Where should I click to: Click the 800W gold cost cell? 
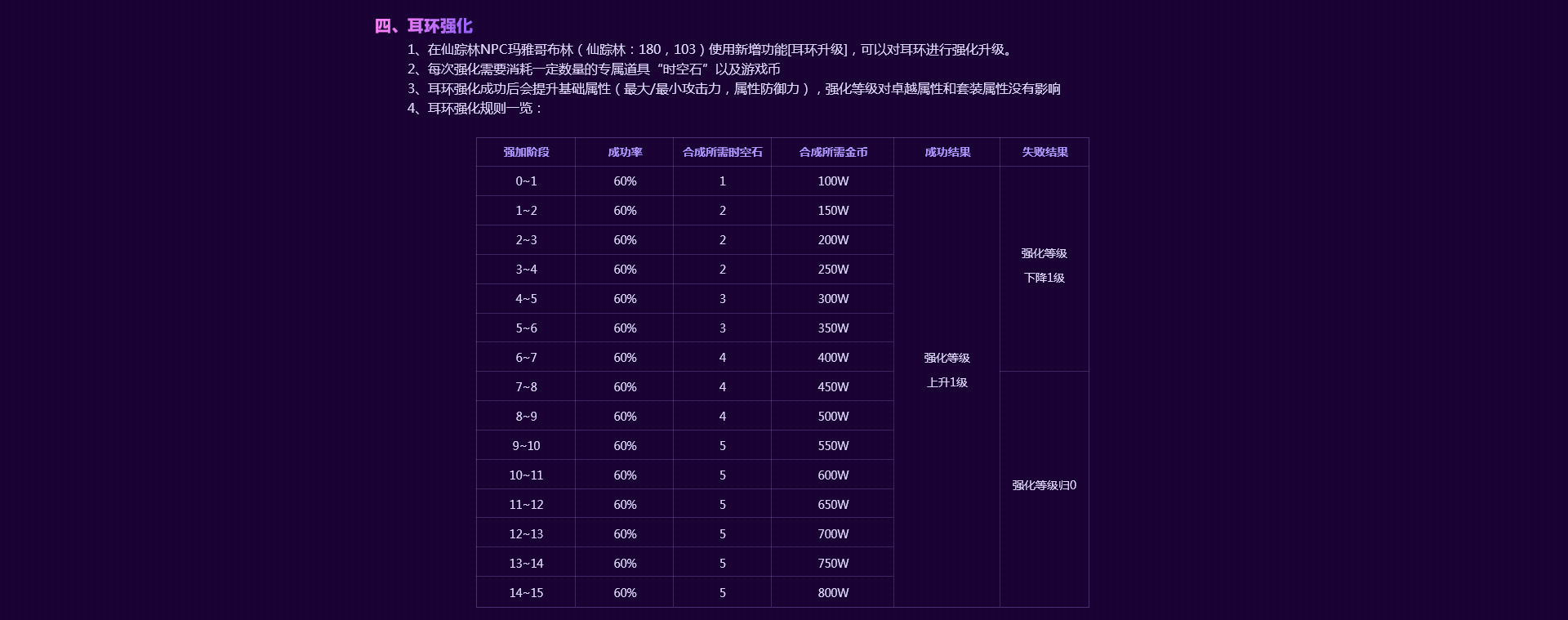[x=833, y=593]
